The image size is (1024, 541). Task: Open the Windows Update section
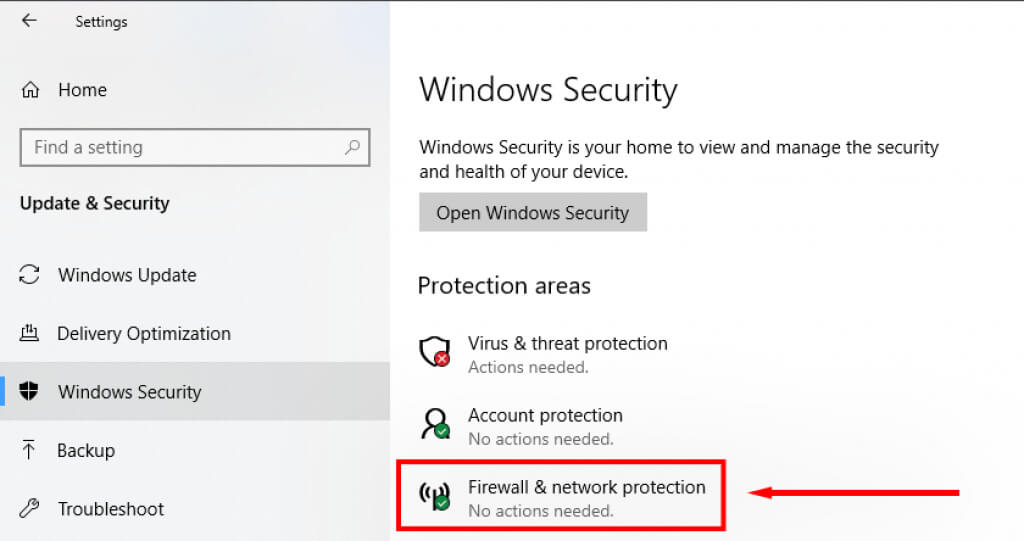click(127, 275)
